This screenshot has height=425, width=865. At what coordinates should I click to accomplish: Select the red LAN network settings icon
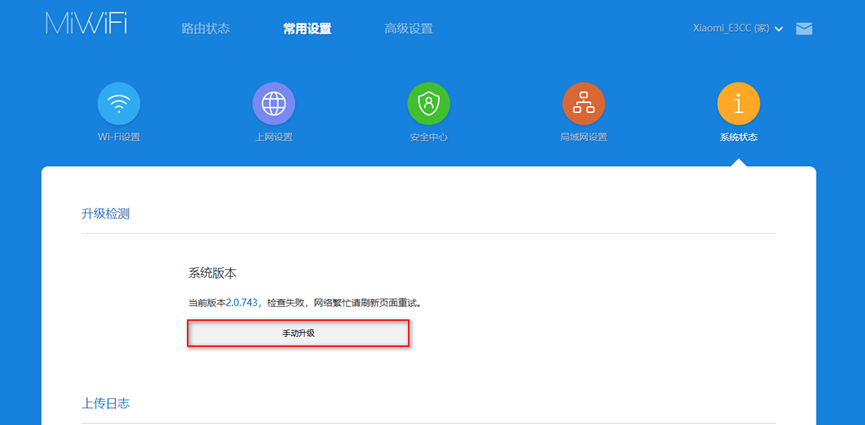tap(583, 103)
